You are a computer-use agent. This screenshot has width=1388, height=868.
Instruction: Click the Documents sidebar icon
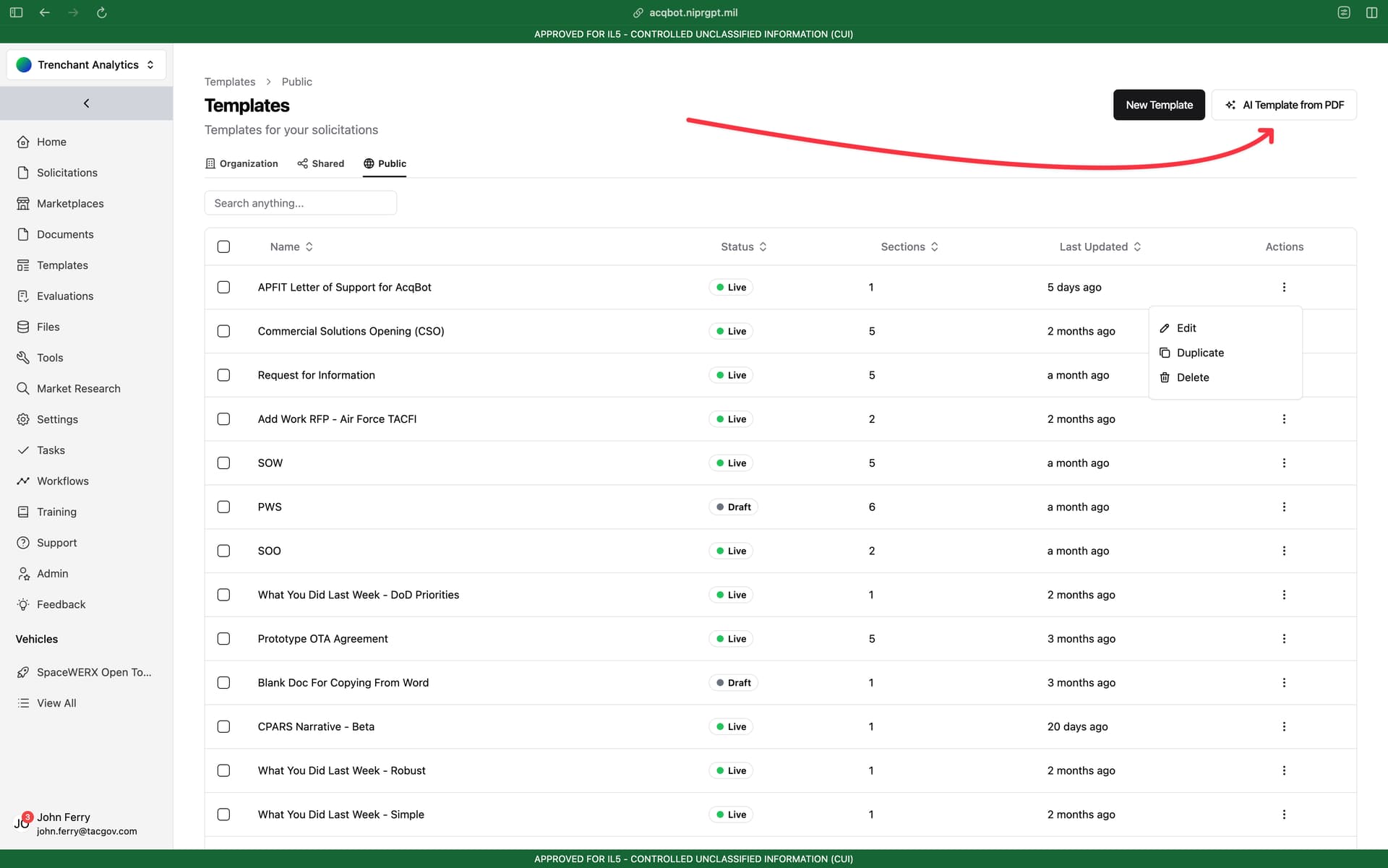click(23, 234)
